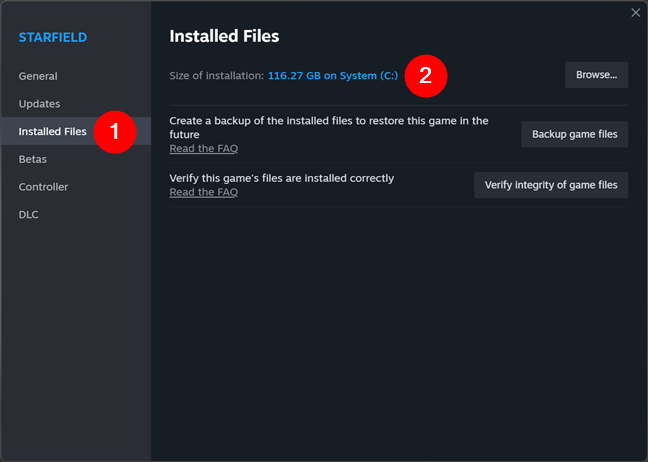Click the verify files description text
Image resolution: width=648 pixels, height=462 pixels.
(x=282, y=178)
